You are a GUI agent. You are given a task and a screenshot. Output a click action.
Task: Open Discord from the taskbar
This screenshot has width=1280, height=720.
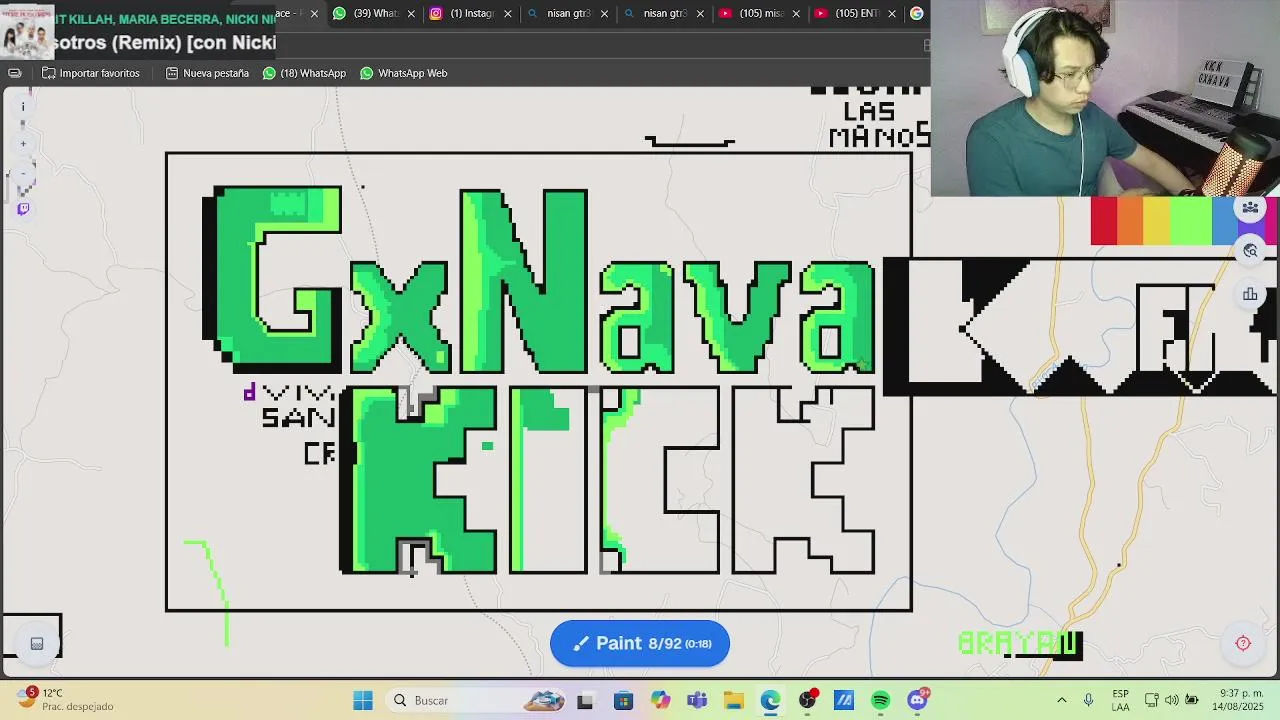pyautogui.click(x=917, y=701)
